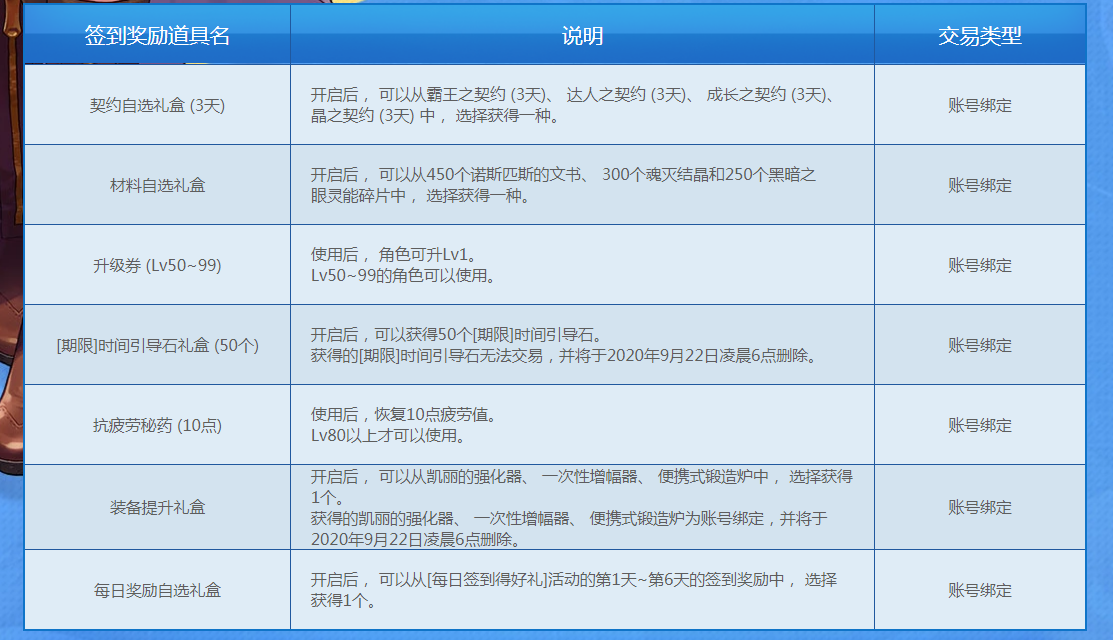Click the 升级券 (Lv50~99) item name
This screenshot has height=640, width=1113.
157,265
